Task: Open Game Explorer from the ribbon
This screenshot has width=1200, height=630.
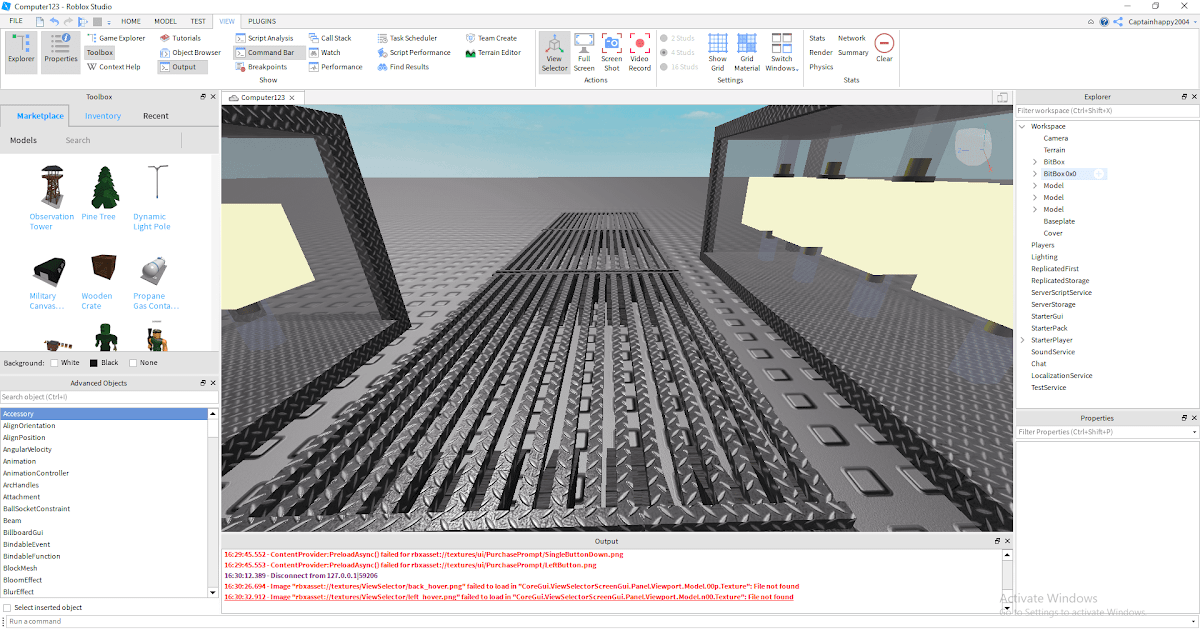Action: pos(116,38)
